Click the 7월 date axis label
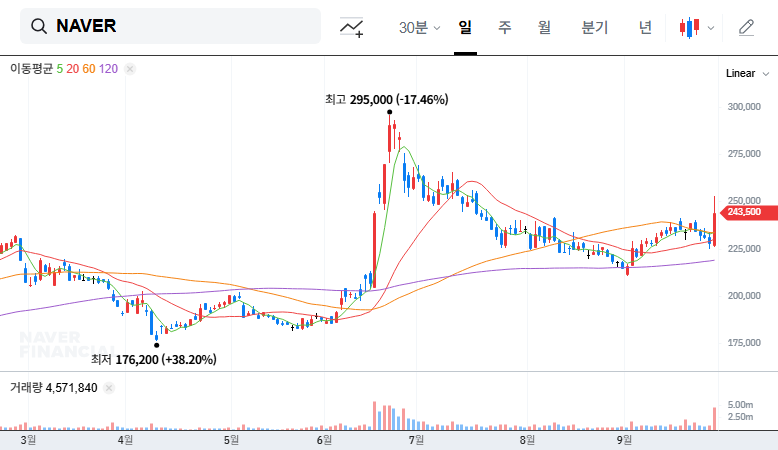 tap(416, 440)
